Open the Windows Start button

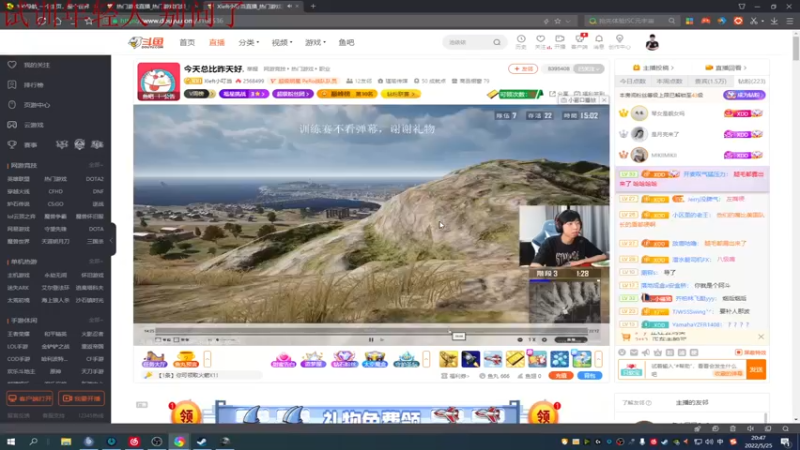(11, 442)
